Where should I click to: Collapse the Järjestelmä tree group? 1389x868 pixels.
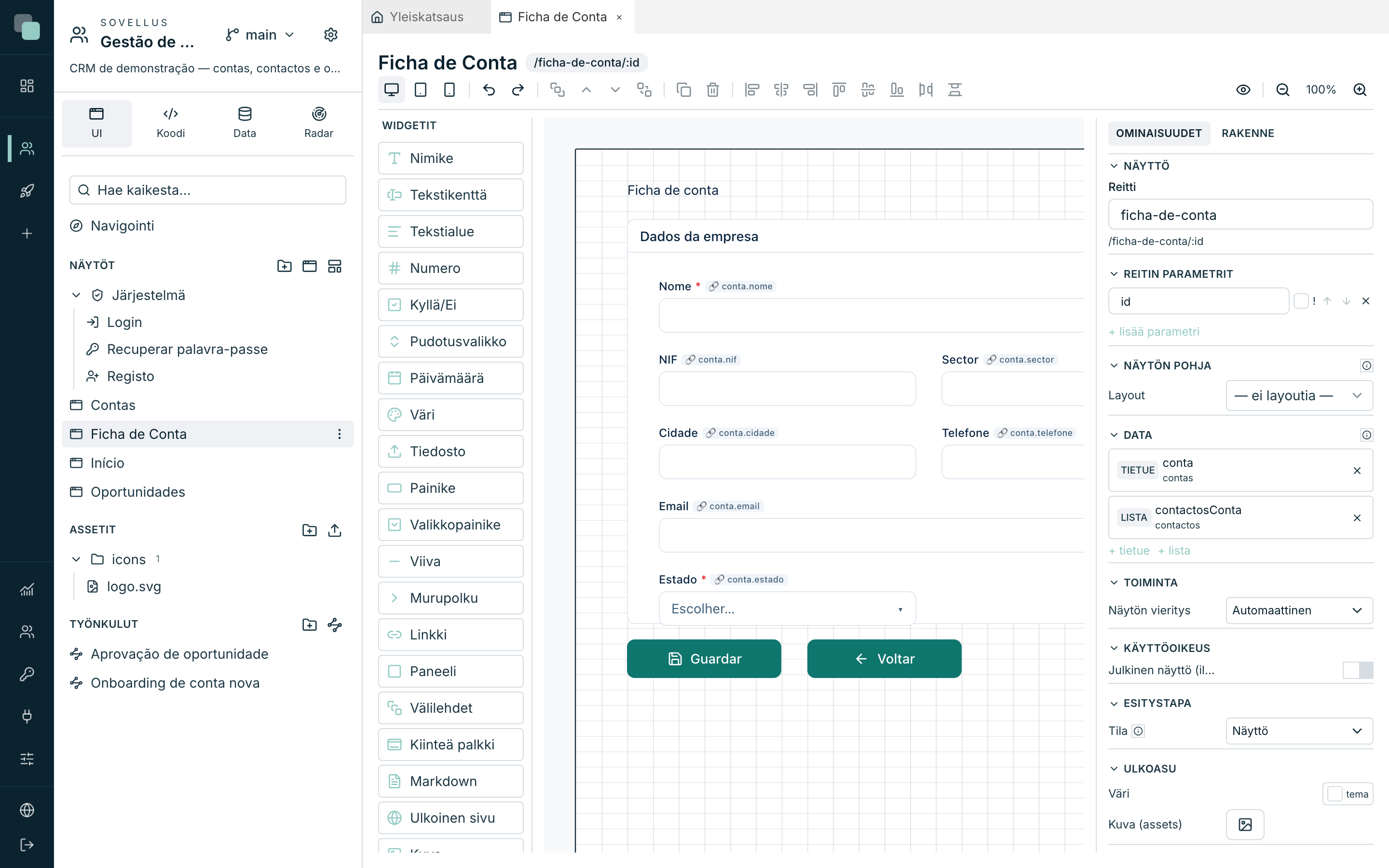(x=76, y=295)
